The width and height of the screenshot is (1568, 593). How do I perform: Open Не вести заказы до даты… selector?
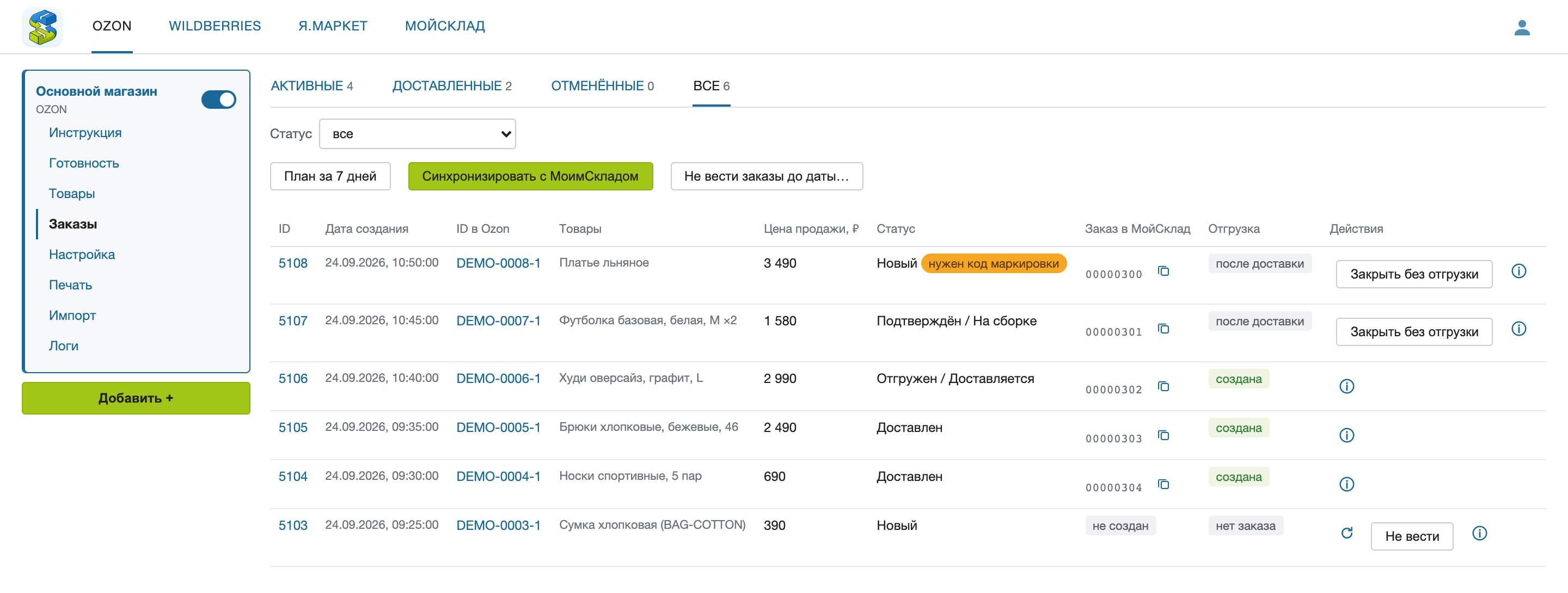(767, 176)
